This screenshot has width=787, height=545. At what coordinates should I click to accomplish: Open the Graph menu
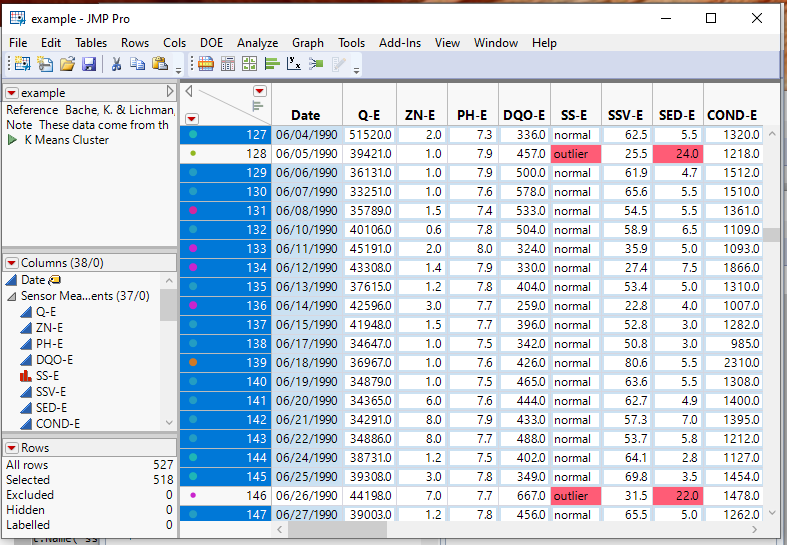point(307,43)
